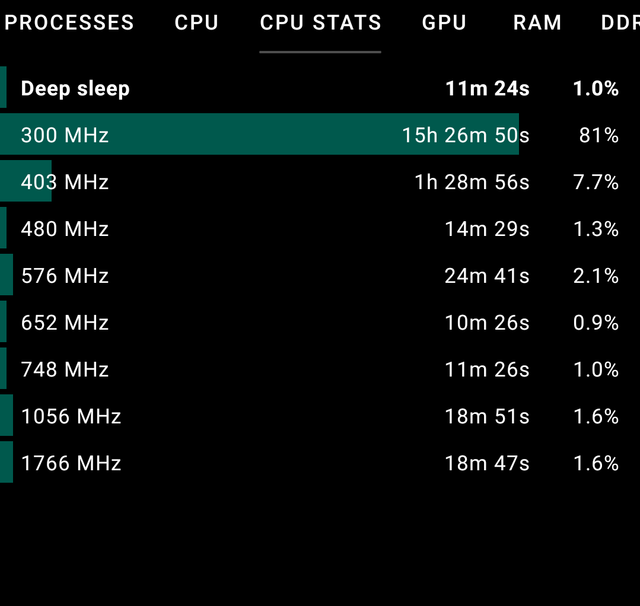Click the 15h 26m 50s duration
Screen dimensions: 640x606
[466, 135]
